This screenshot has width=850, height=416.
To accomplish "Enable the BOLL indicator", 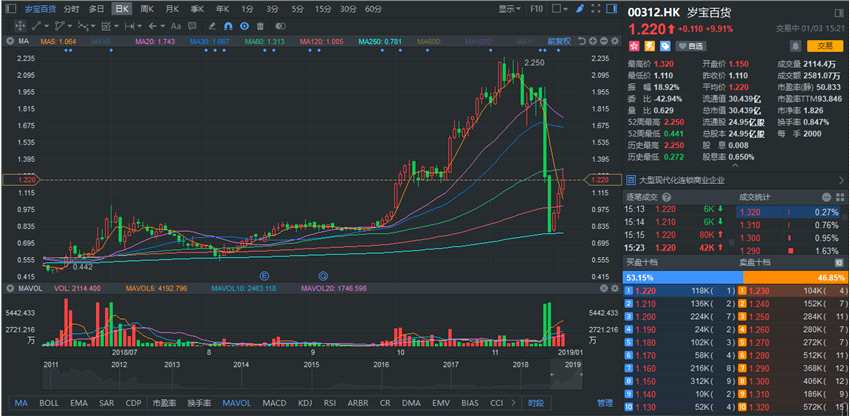I will tap(49, 403).
